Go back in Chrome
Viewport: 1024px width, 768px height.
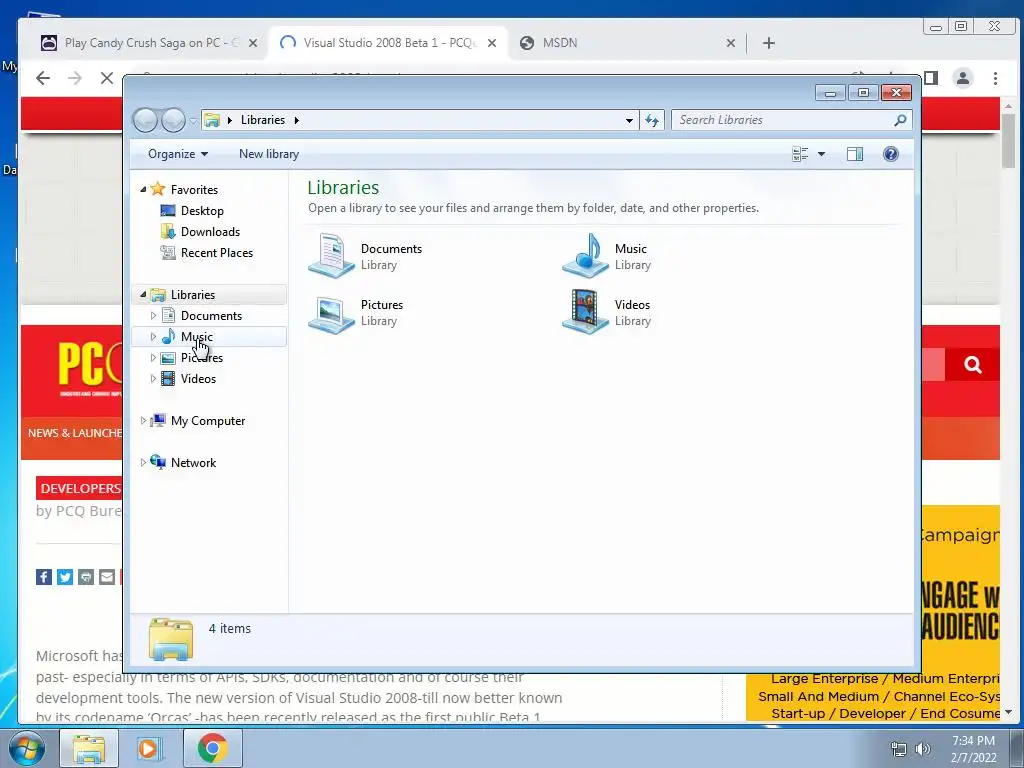[x=43, y=78]
